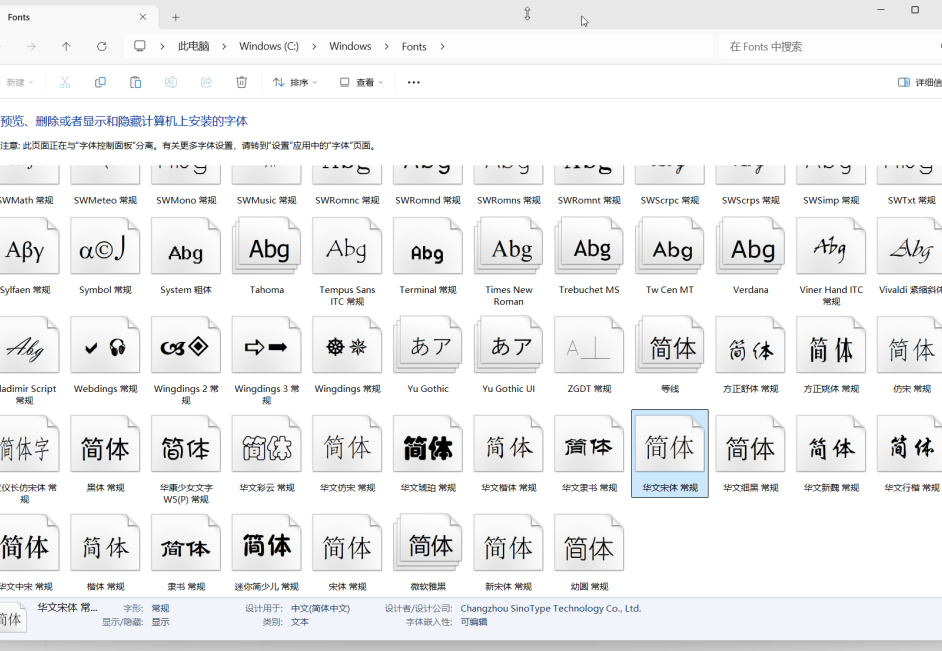
Task: Click Fonts breadcrumb in address bar
Action: pos(414,46)
